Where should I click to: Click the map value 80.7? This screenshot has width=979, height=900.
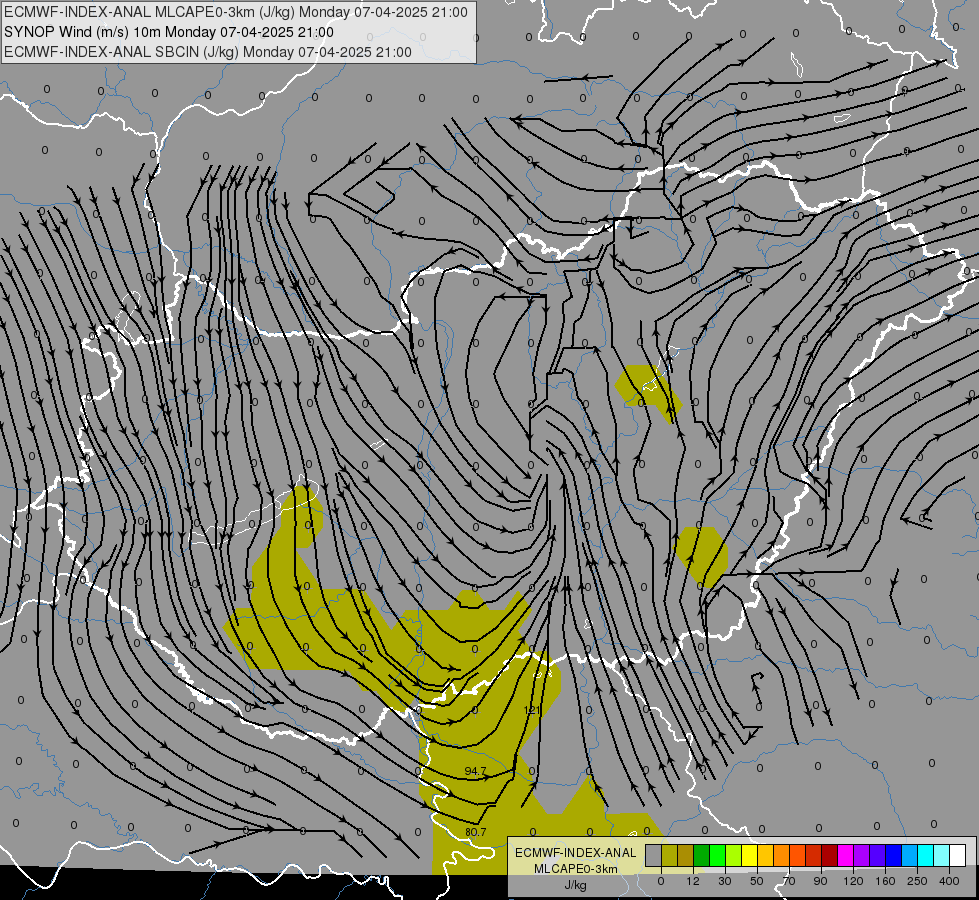pos(475,832)
